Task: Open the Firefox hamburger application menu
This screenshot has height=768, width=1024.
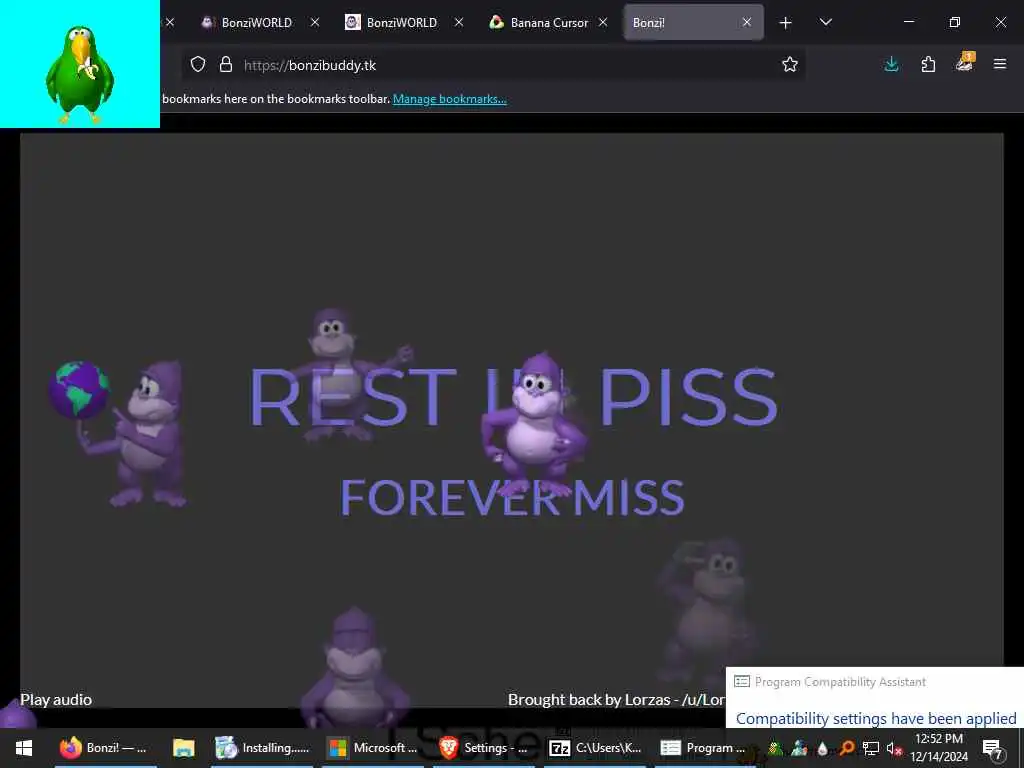Action: tap(1000, 64)
